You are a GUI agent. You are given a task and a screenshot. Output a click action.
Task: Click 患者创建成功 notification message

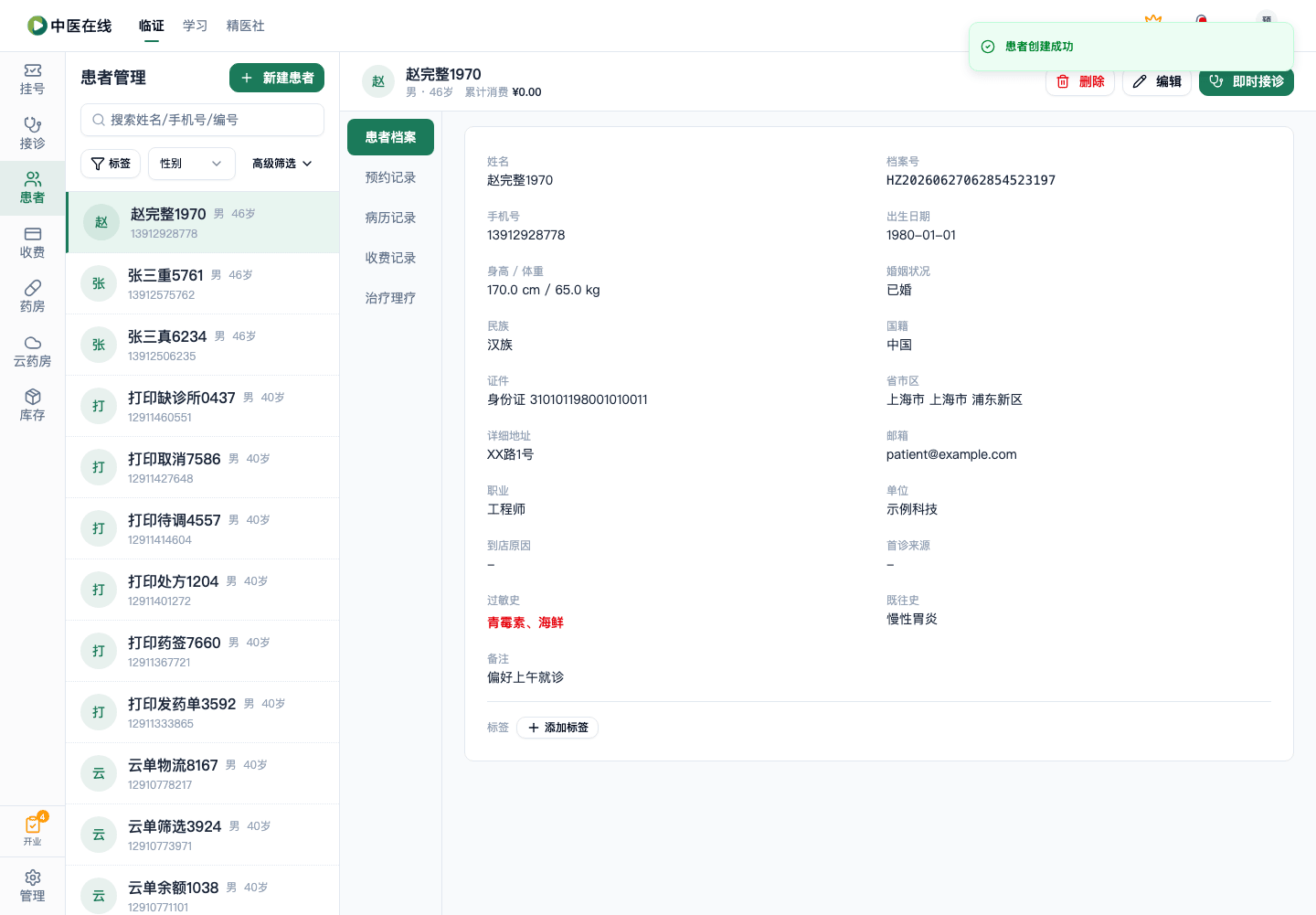pos(1039,47)
